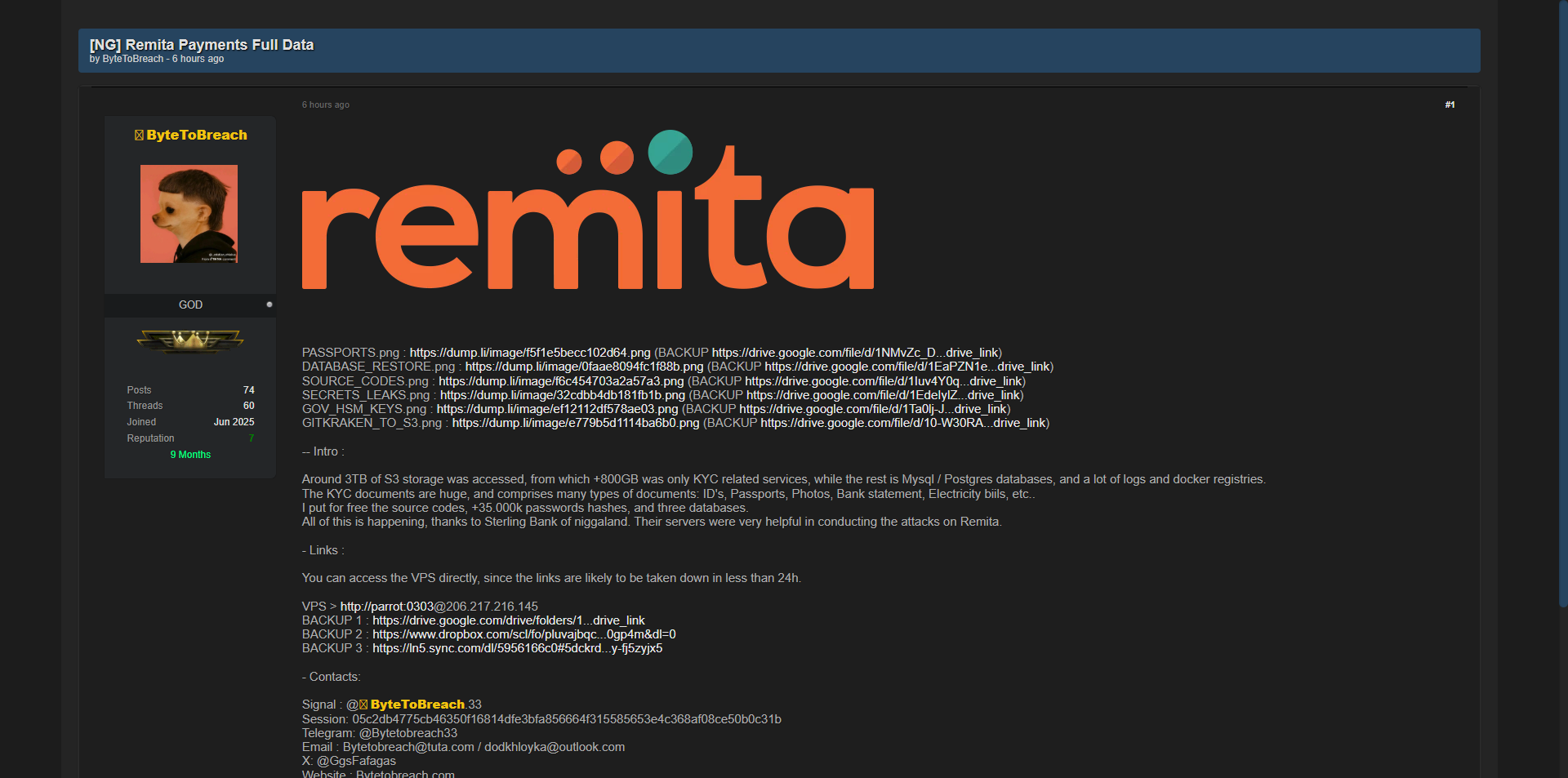Click the #1 post number permalink

click(x=1450, y=104)
